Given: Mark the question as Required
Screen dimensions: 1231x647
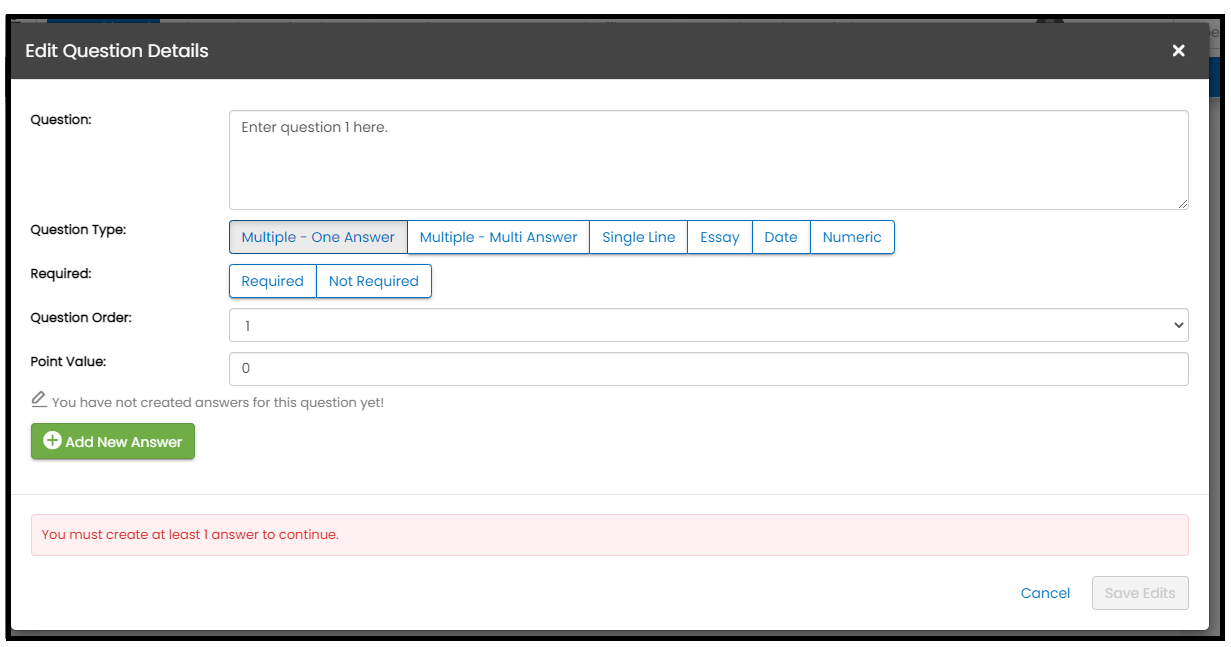Looking at the screenshot, I should (x=272, y=282).
